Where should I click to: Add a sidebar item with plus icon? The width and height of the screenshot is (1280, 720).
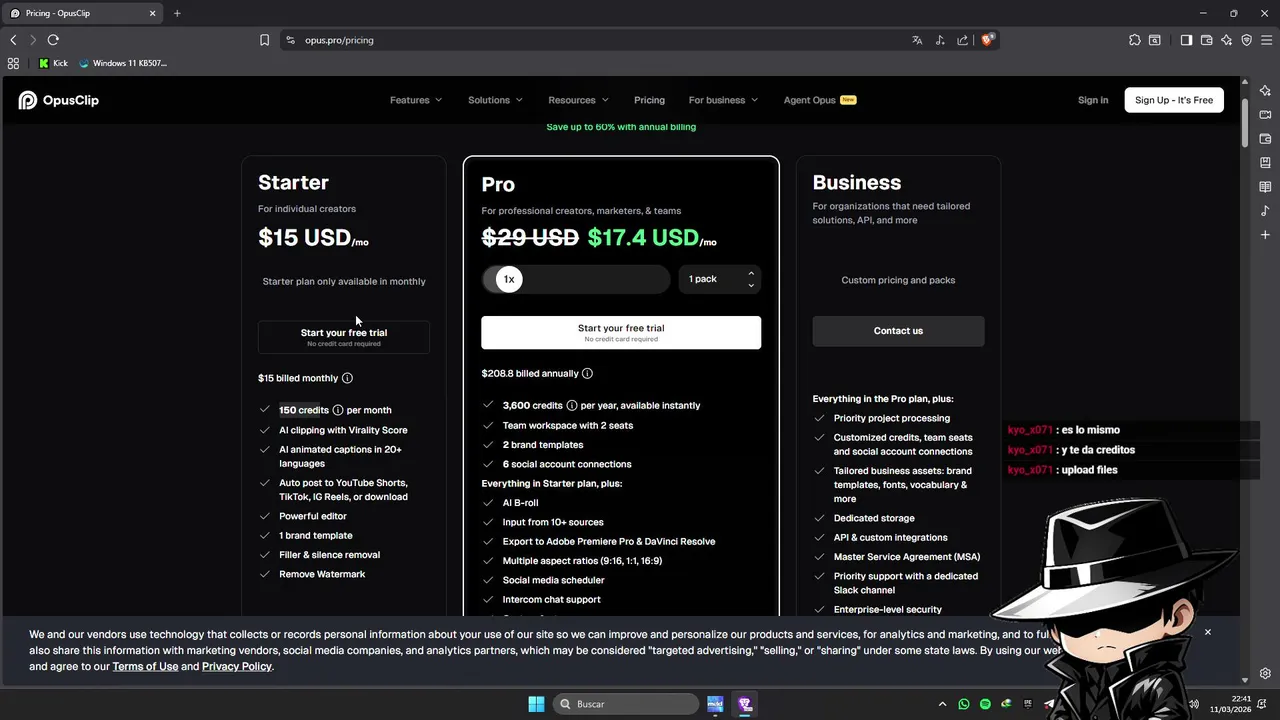pyautogui.click(x=1265, y=235)
